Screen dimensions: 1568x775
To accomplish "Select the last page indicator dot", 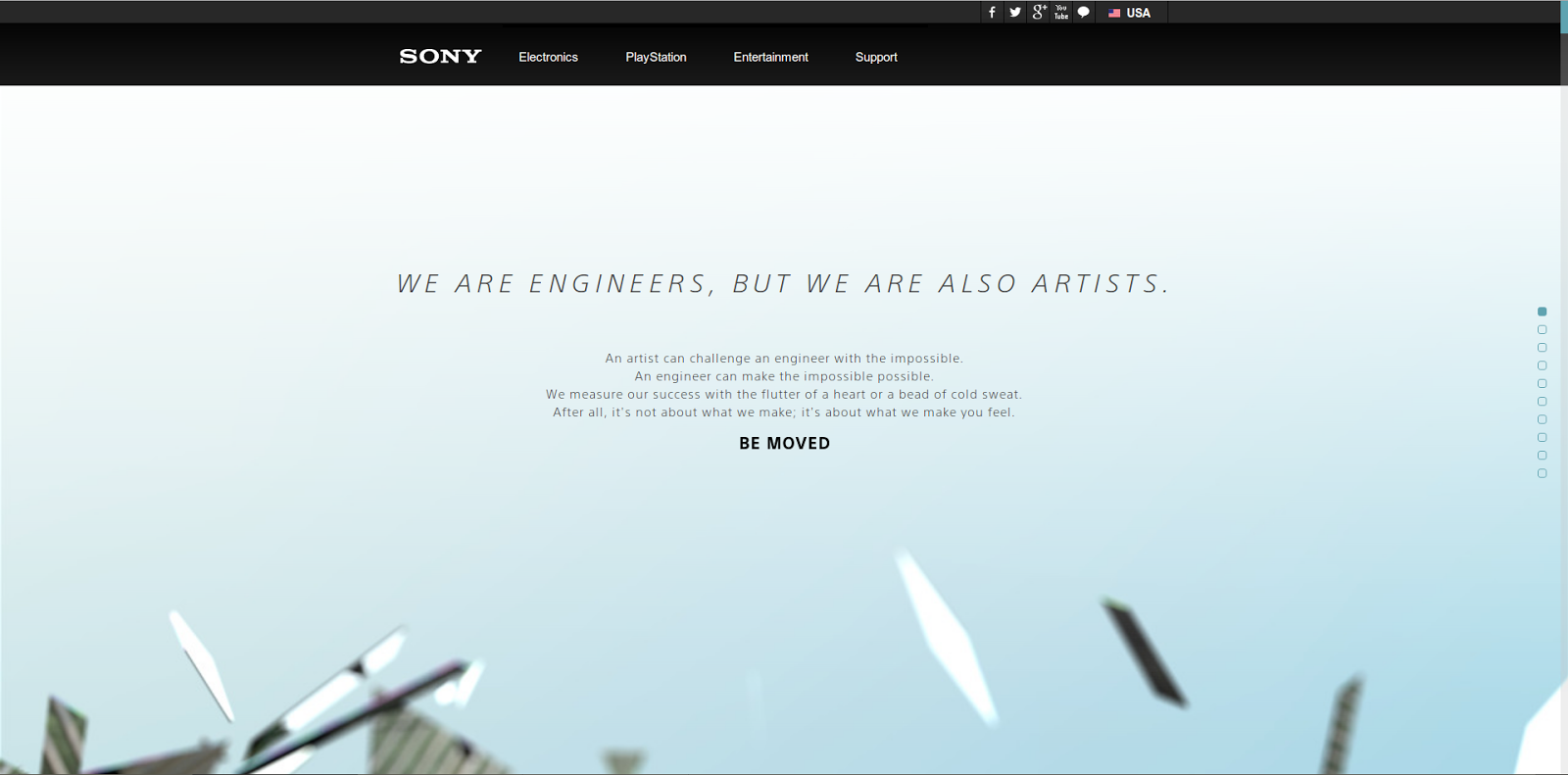I will tap(1542, 473).
